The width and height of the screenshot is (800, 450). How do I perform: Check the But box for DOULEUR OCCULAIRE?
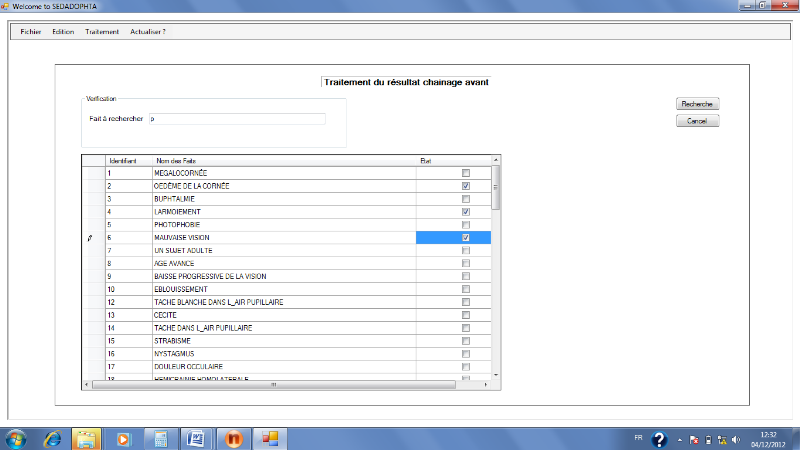click(x=466, y=367)
